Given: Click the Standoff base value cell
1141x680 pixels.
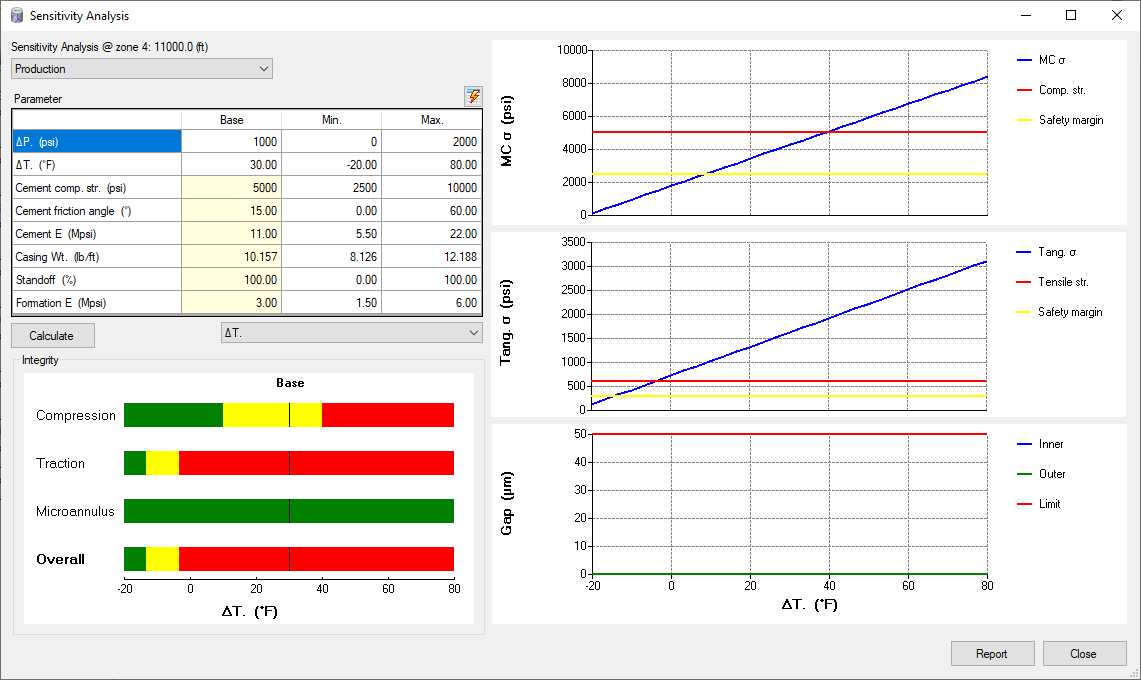Looking at the screenshot, I should tap(231, 280).
